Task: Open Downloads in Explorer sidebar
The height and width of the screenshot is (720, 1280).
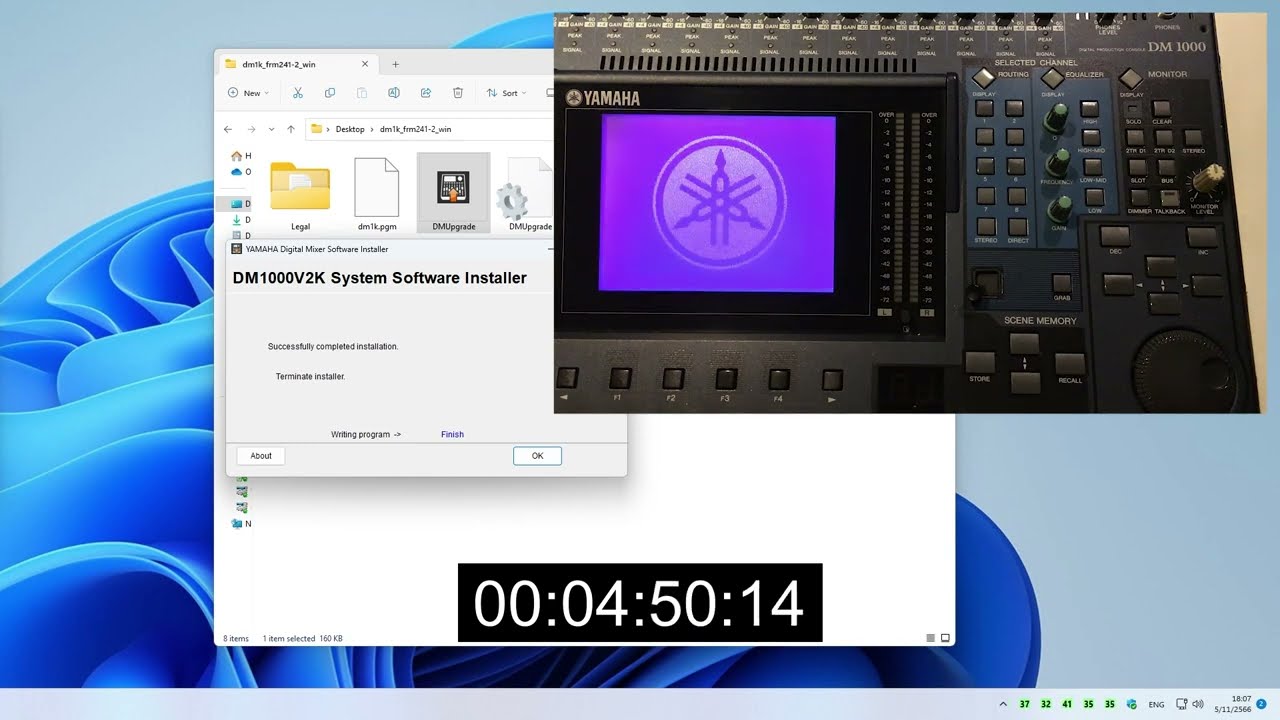Action: pos(240,220)
